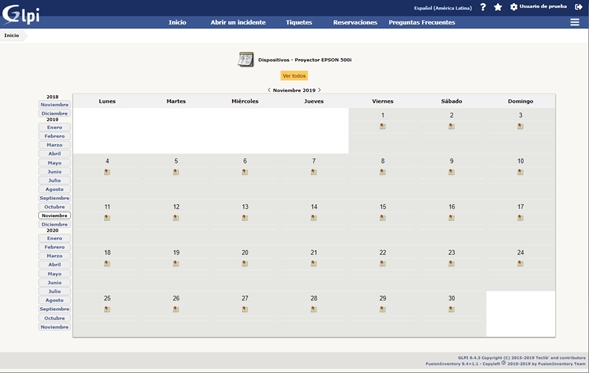Click the Domingo column header
The height and width of the screenshot is (373, 589).
(520, 101)
